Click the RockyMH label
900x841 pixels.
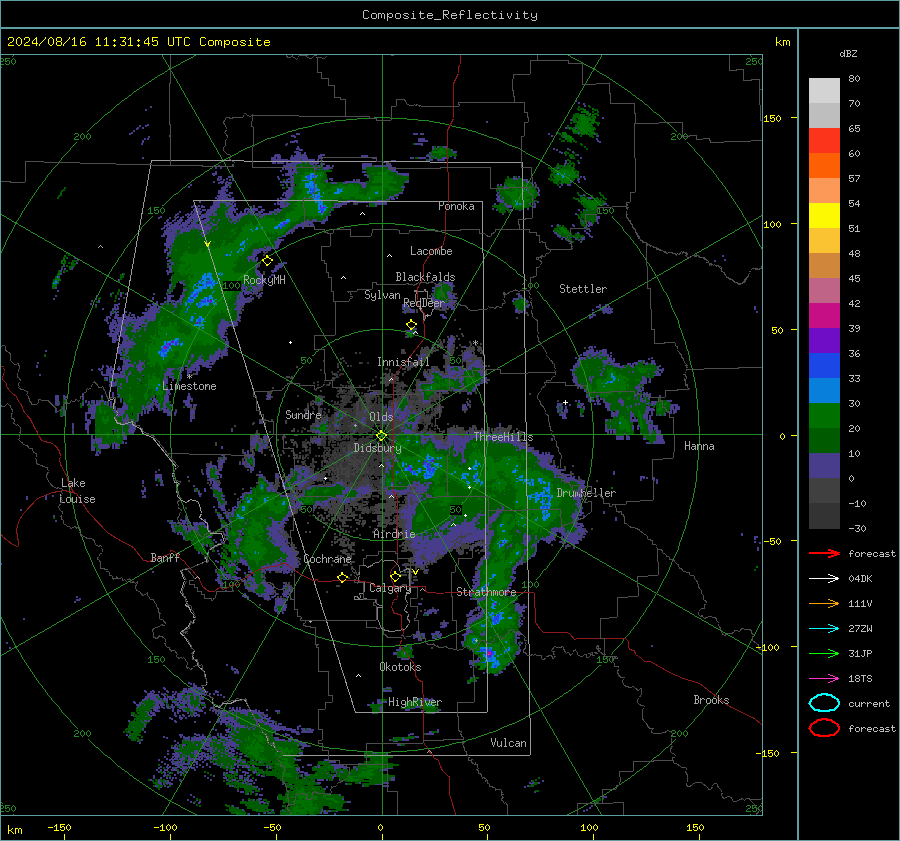pyautogui.click(x=264, y=280)
